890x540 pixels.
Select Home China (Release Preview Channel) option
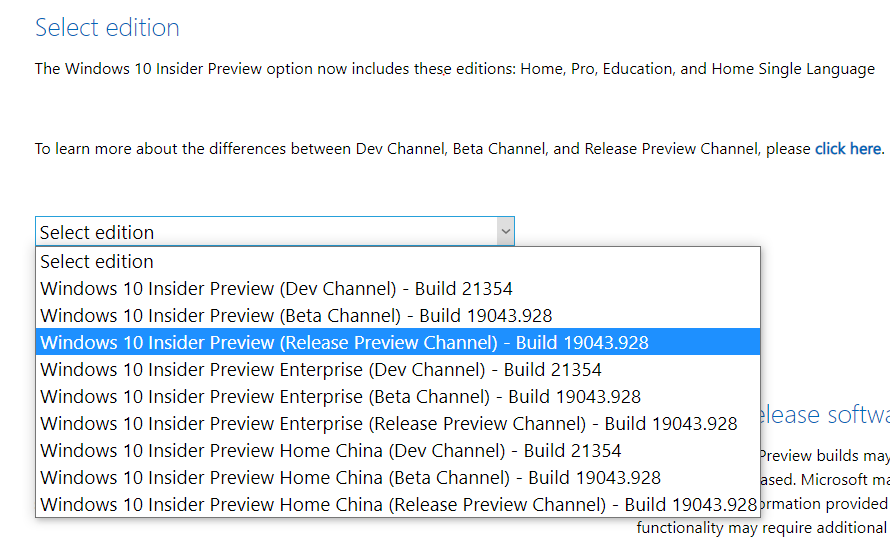coord(397,504)
